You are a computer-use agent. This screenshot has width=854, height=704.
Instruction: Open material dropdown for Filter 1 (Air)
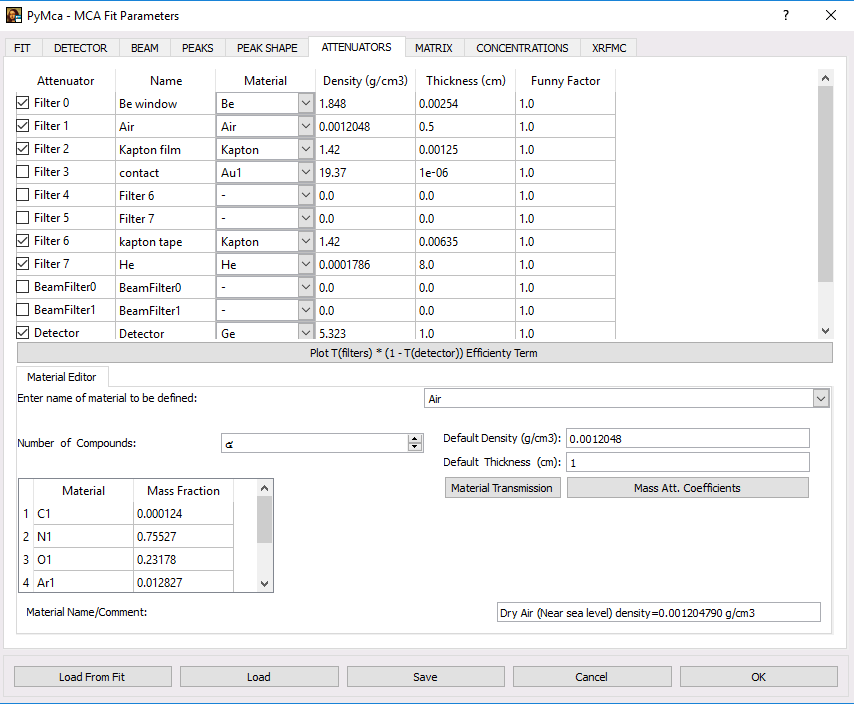[x=306, y=126]
